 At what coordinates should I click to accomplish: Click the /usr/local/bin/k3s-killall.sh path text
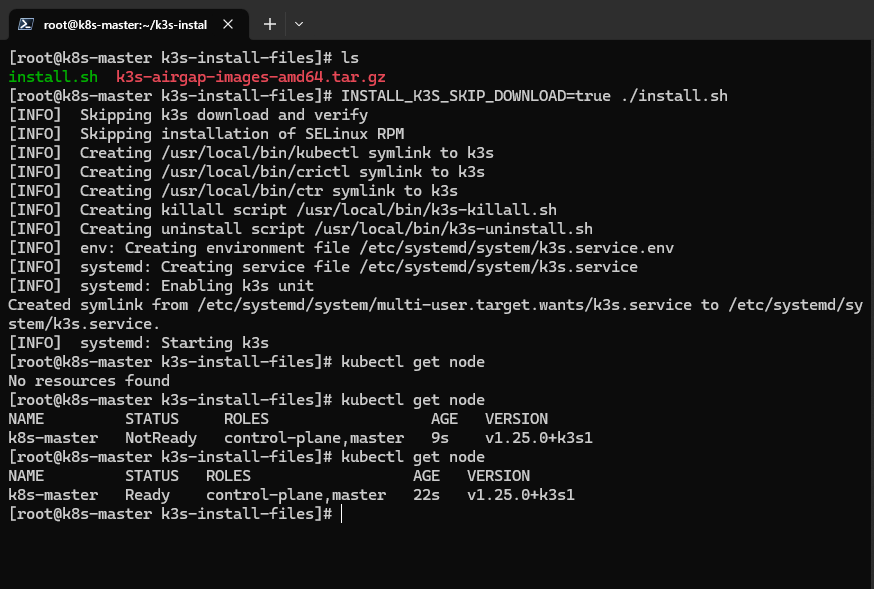pyautogui.click(x=426, y=210)
